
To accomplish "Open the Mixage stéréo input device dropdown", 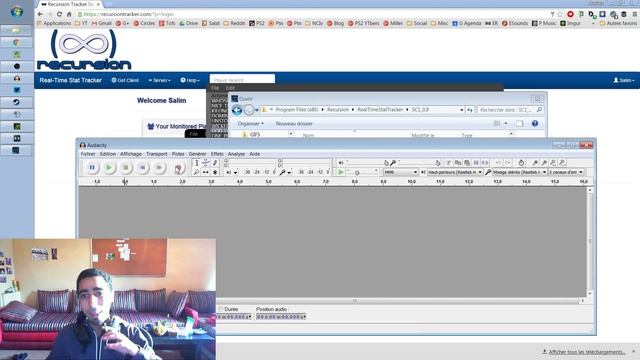I will click(520, 172).
